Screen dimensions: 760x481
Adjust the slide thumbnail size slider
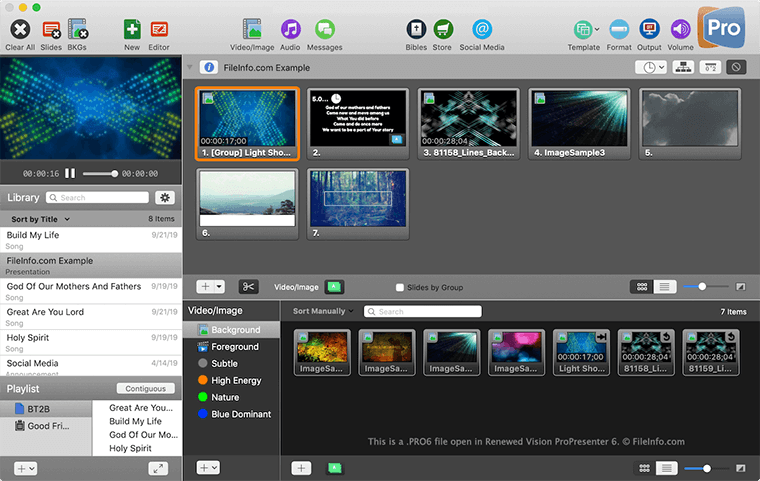pos(702,287)
